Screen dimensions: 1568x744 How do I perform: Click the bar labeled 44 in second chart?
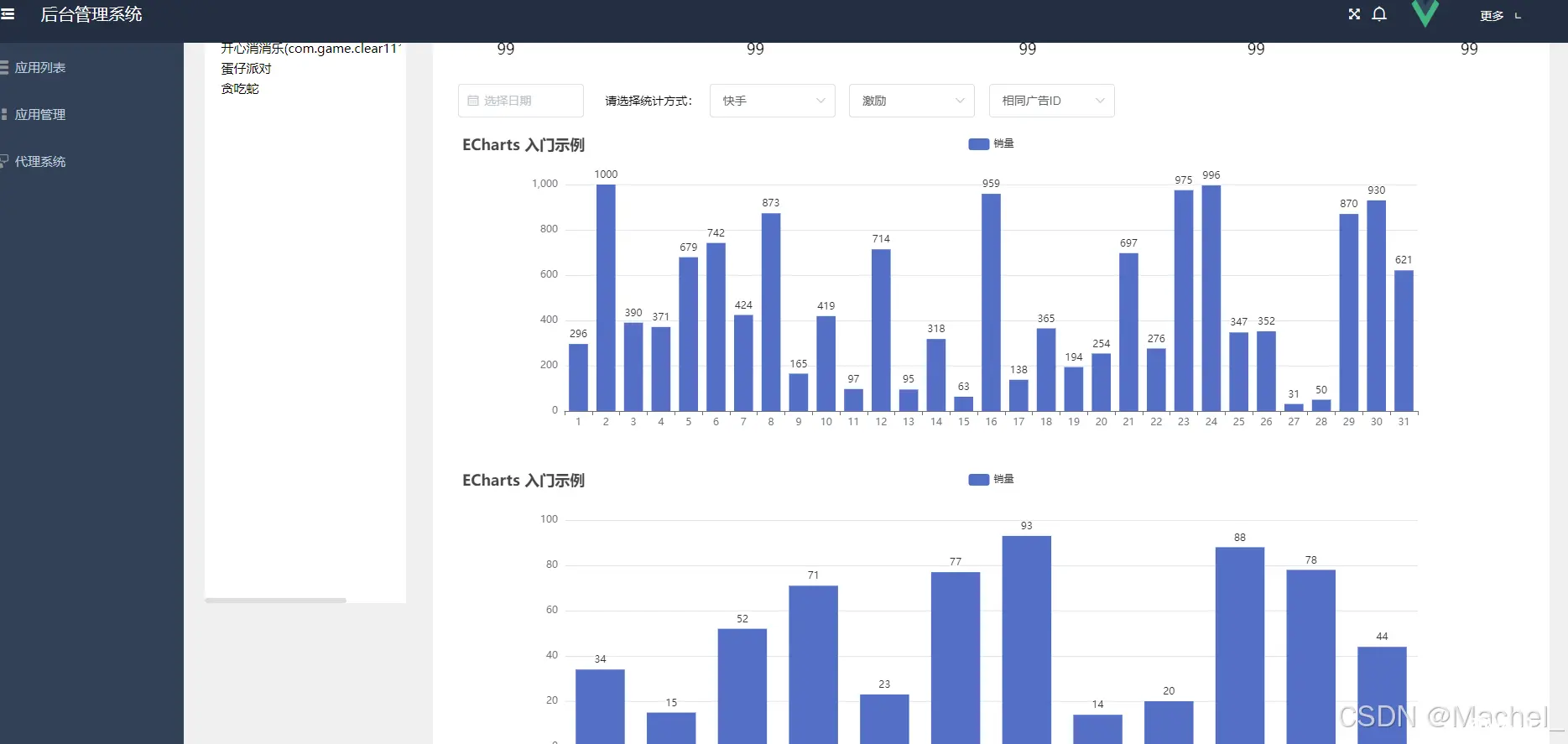[1382, 695]
